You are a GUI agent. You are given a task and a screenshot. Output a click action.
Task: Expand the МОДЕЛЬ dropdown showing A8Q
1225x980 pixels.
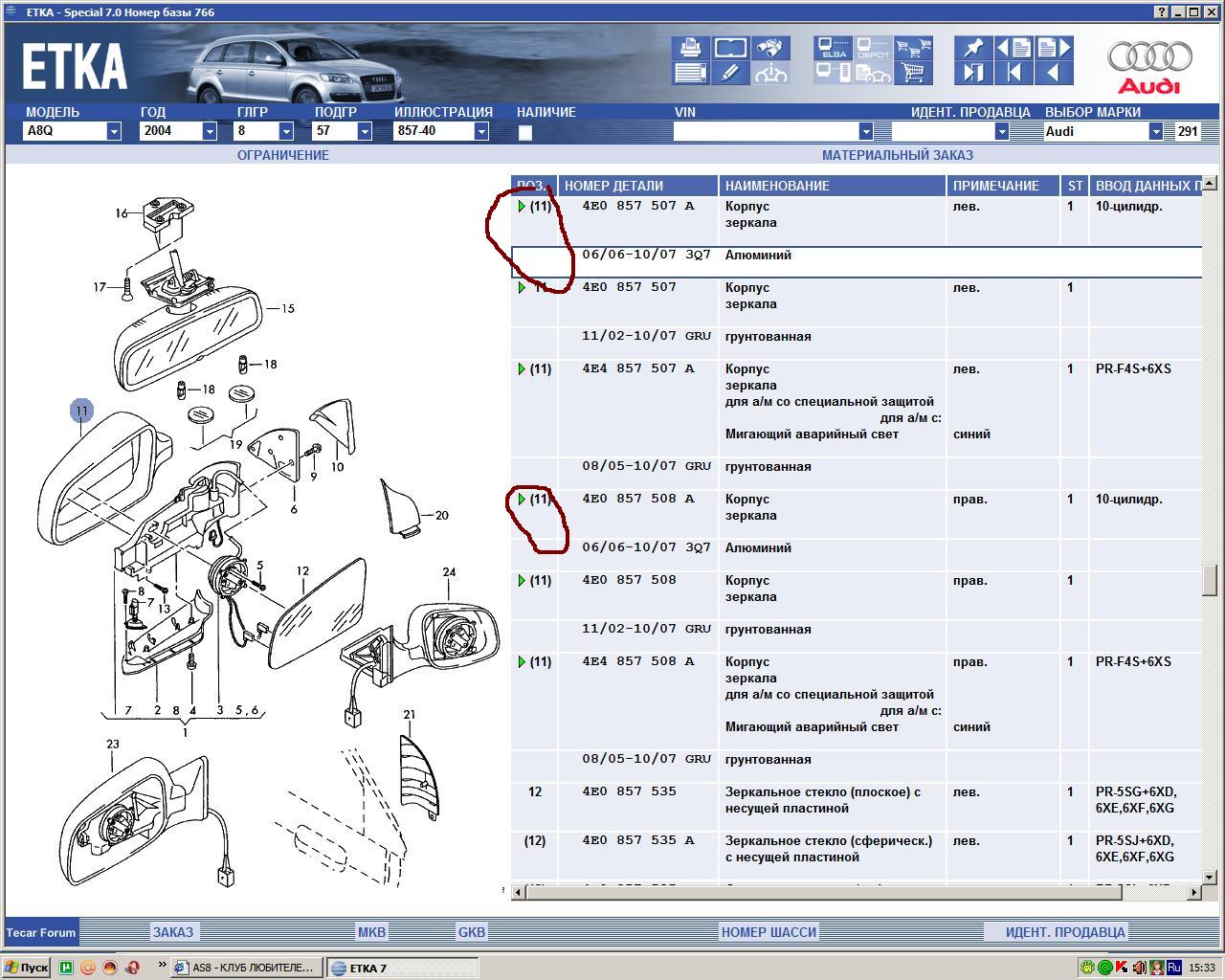113,131
